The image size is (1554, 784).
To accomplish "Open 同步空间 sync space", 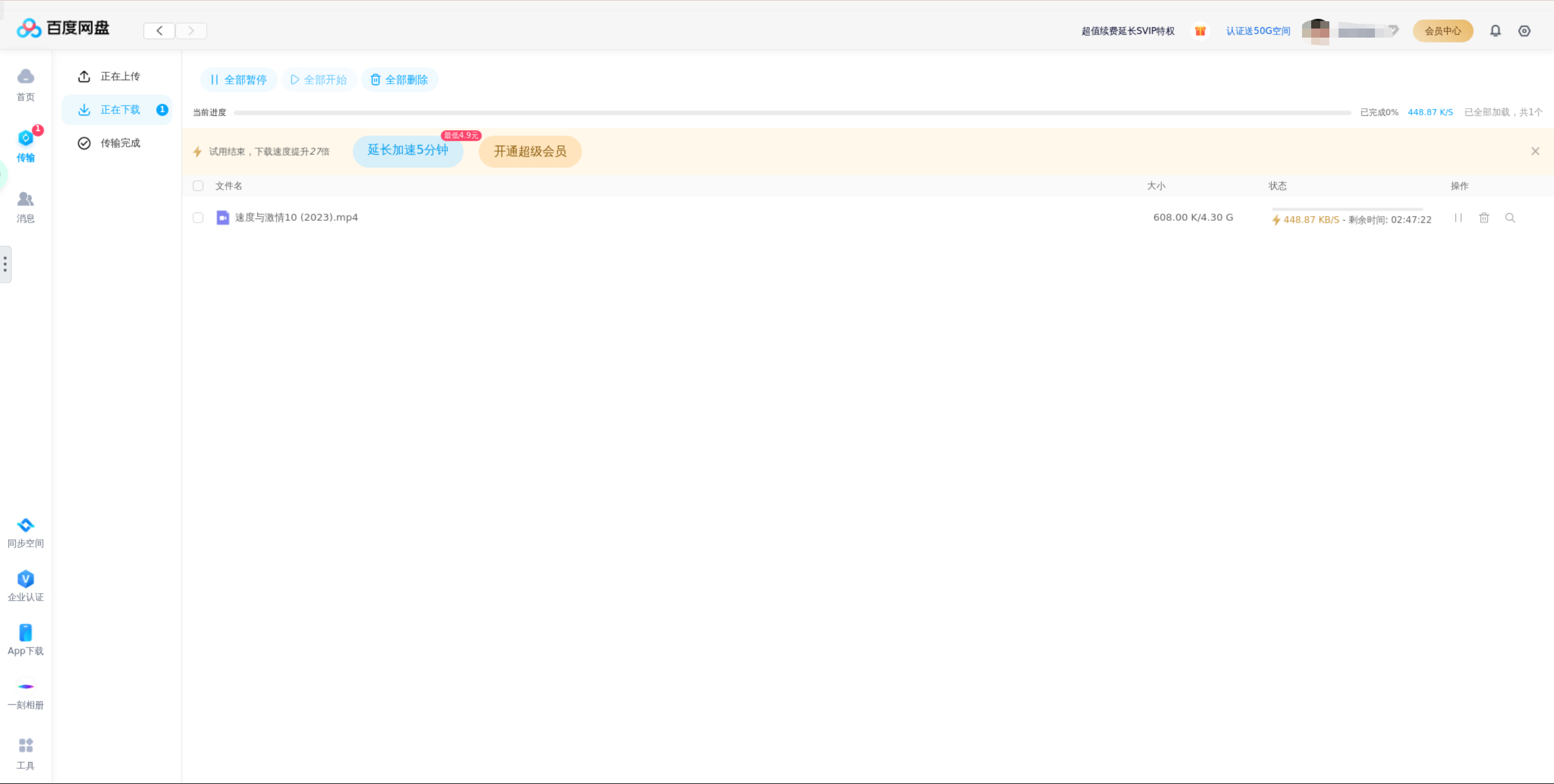I will click(25, 525).
